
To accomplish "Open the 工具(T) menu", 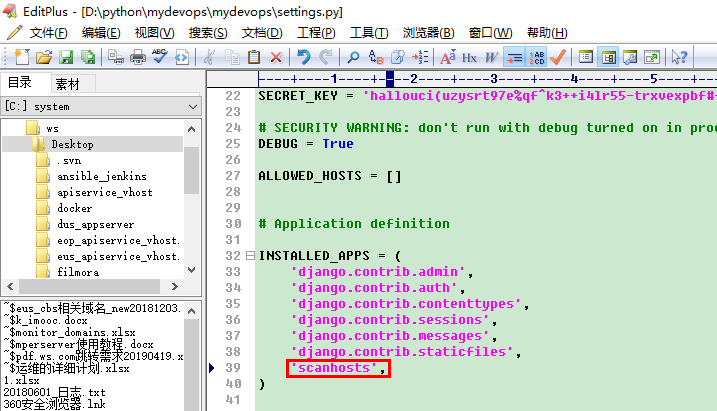I will coord(369,33).
